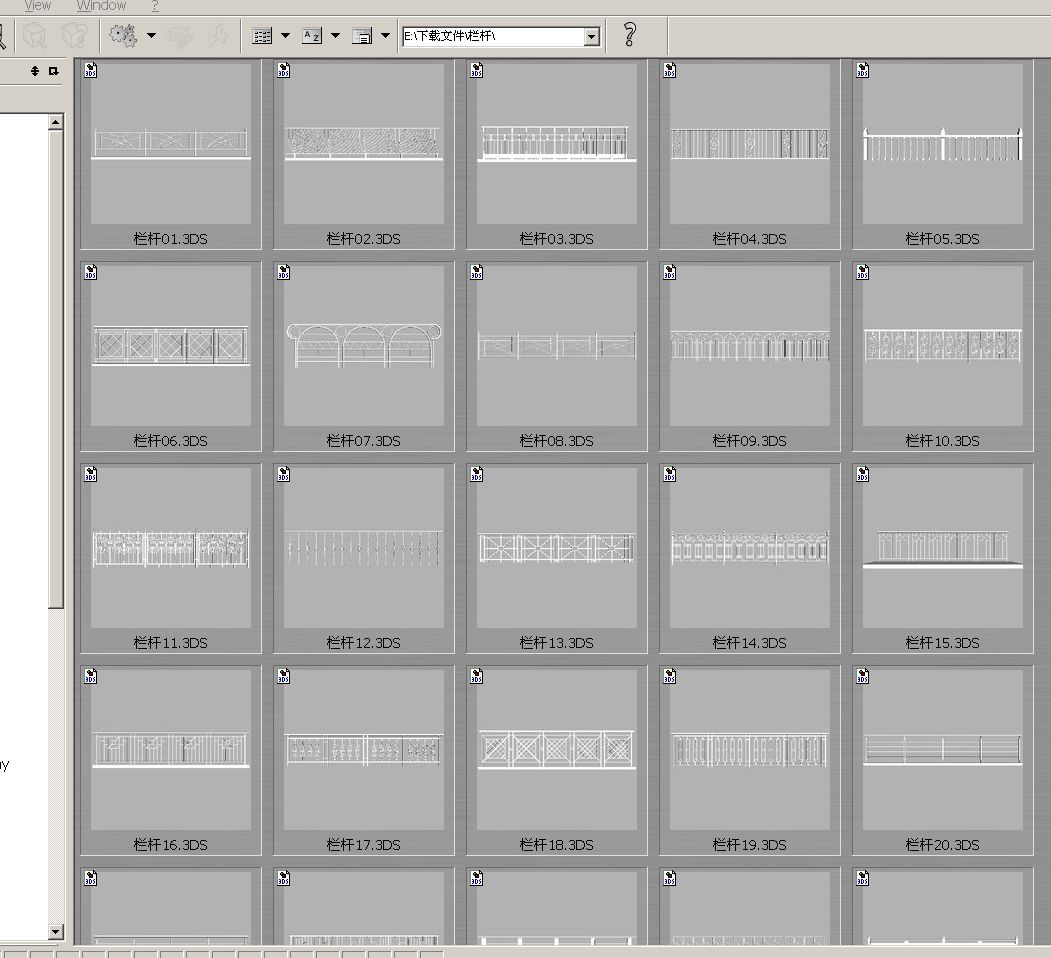Click the up-down arrows icon in left panel header
Viewport: 1051px width, 958px height.
tap(35, 70)
